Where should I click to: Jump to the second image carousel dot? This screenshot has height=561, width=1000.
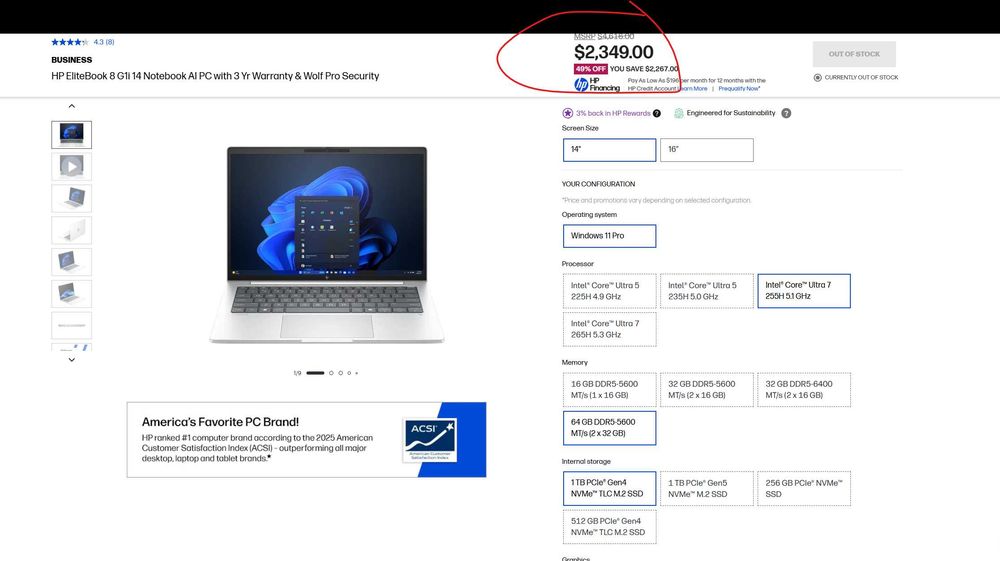[x=331, y=373]
